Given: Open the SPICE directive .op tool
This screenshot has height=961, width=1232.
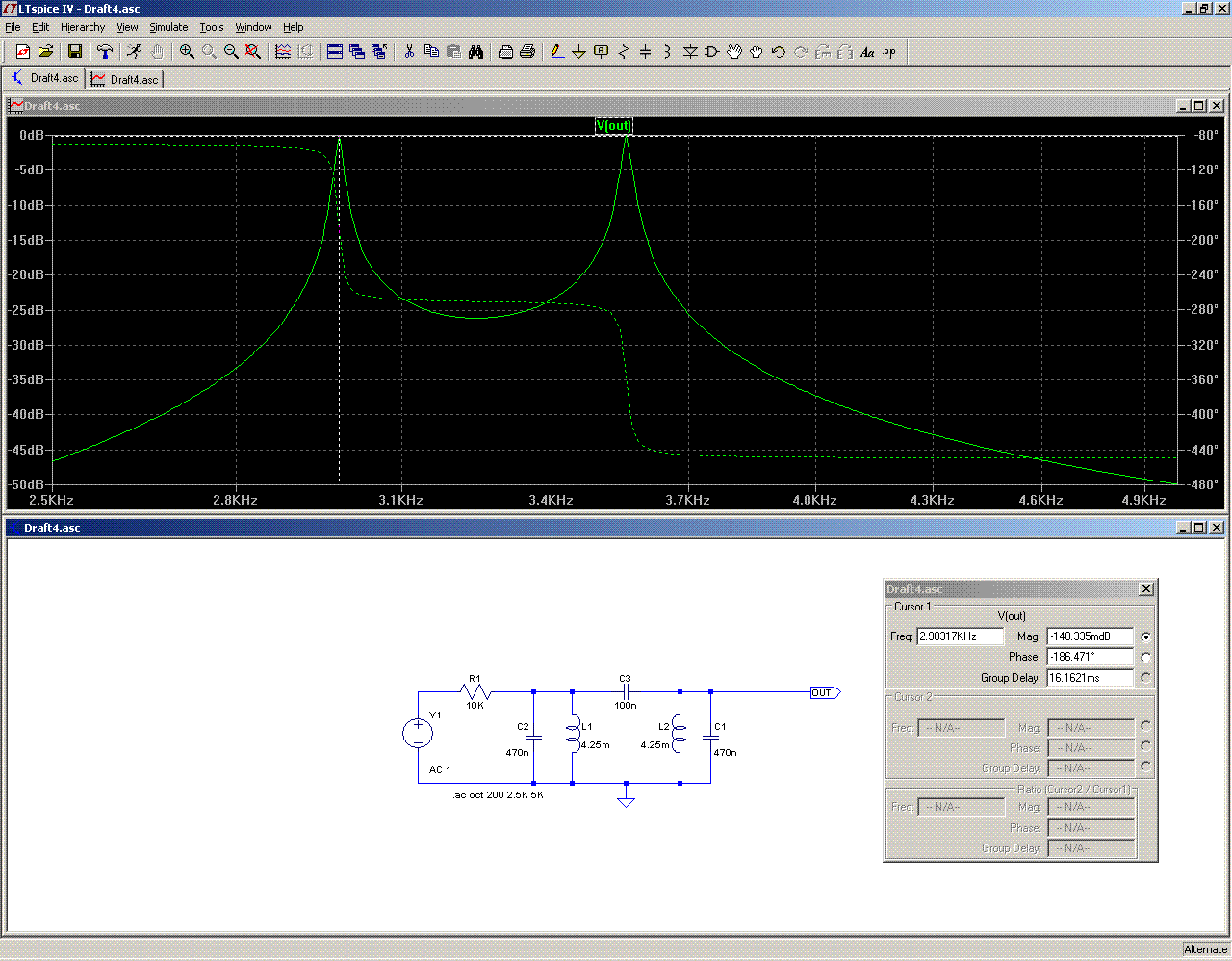Looking at the screenshot, I should (x=889, y=52).
